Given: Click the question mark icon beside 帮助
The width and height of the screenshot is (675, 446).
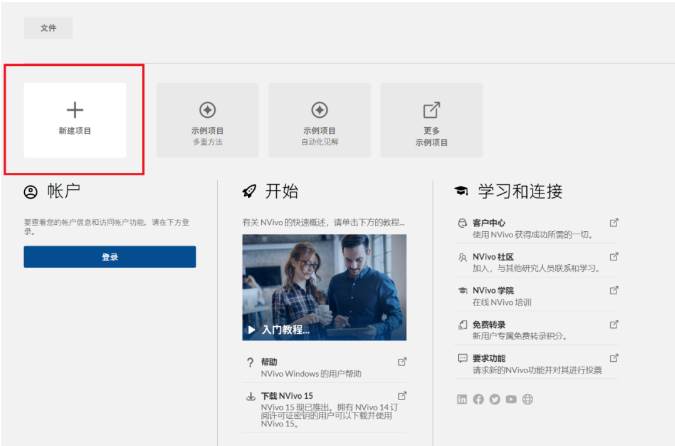Looking at the screenshot, I should [250, 362].
